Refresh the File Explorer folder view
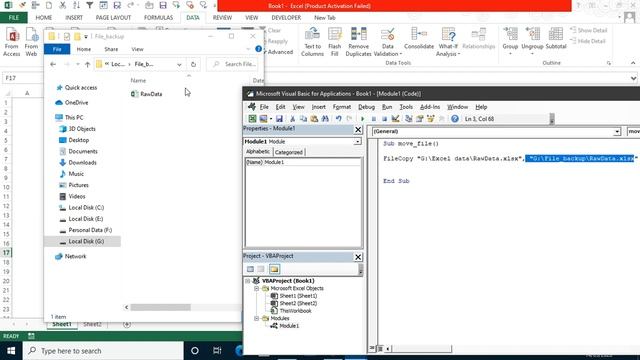Image resolution: width=640 pixels, height=360 pixels. 193,64
